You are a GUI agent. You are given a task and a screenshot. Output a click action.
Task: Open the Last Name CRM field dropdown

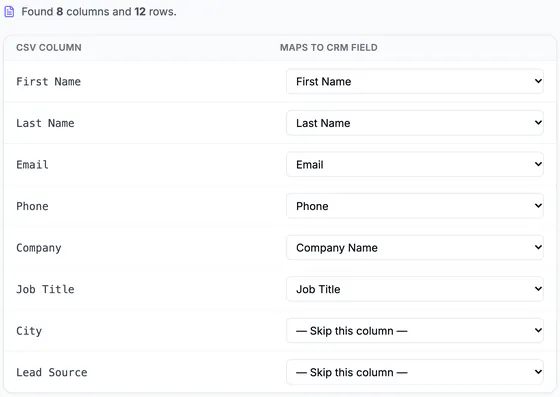[x=415, y=123]
